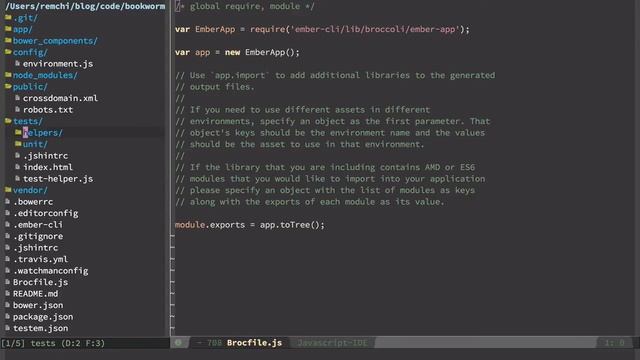Viewport: 640px width, 360px height.
Task: Place cursor on module.exports line
Action: point(250,225)
